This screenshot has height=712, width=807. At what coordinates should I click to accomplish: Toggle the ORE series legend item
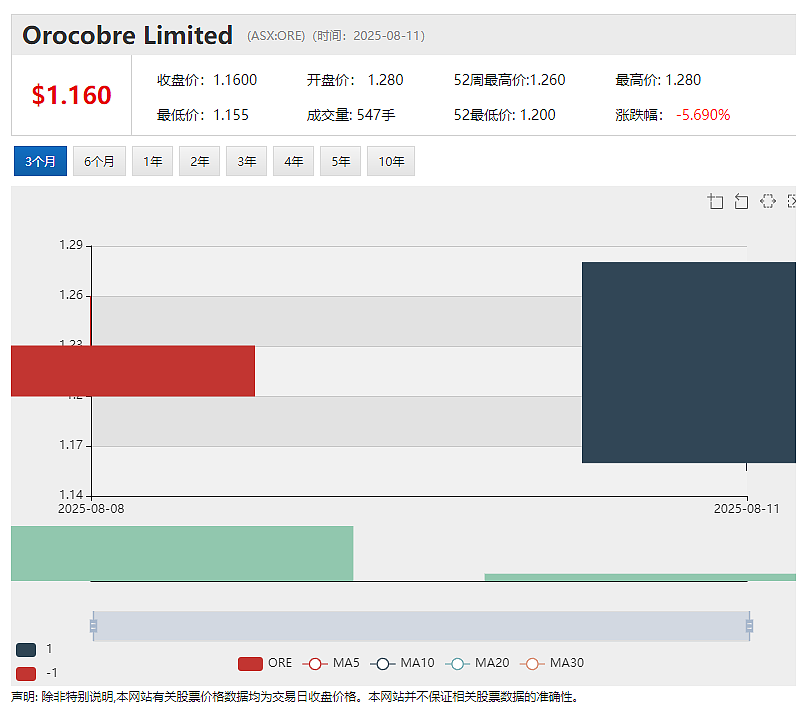coord(265,663)
